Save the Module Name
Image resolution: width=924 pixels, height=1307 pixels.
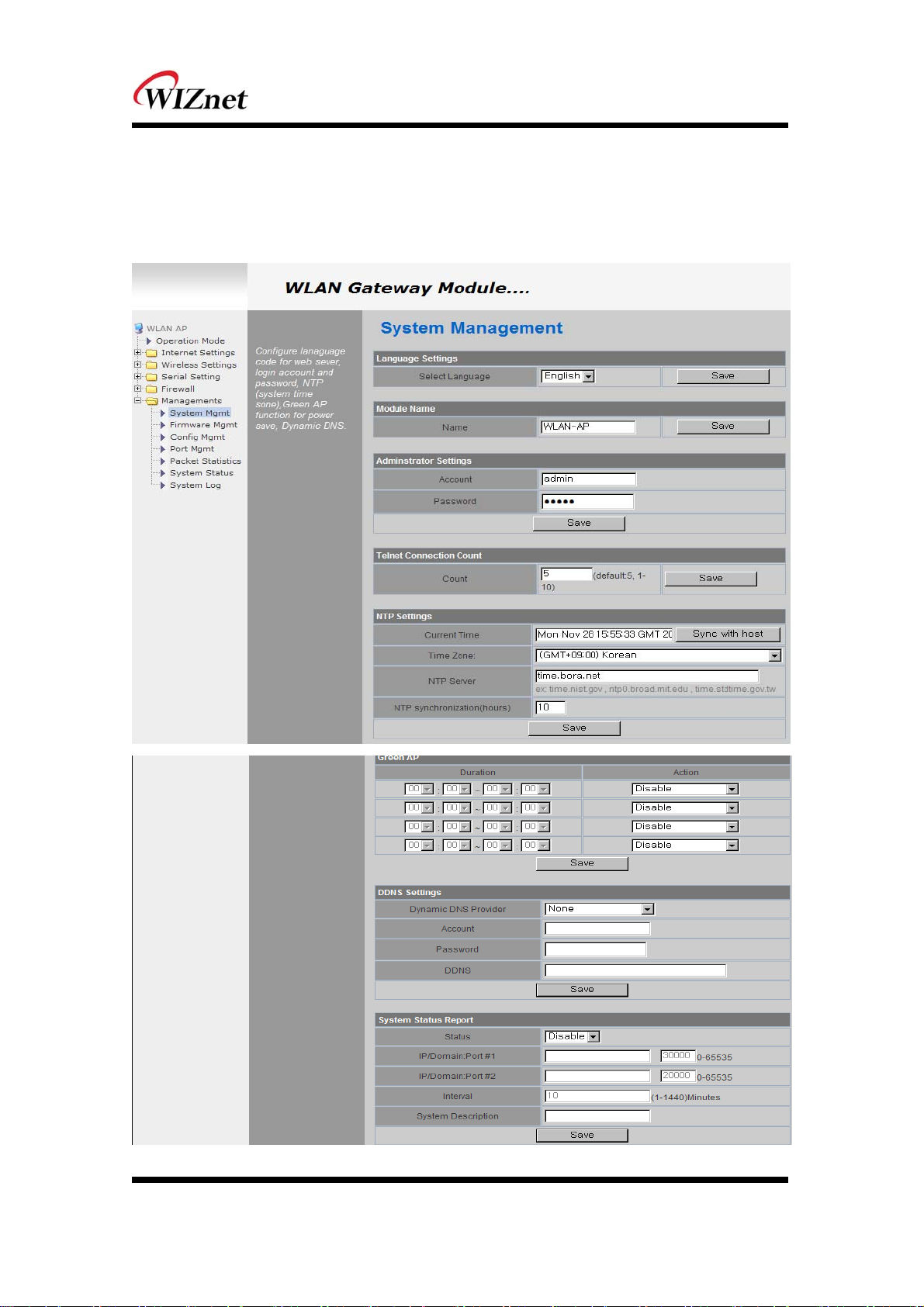(723, 427)
